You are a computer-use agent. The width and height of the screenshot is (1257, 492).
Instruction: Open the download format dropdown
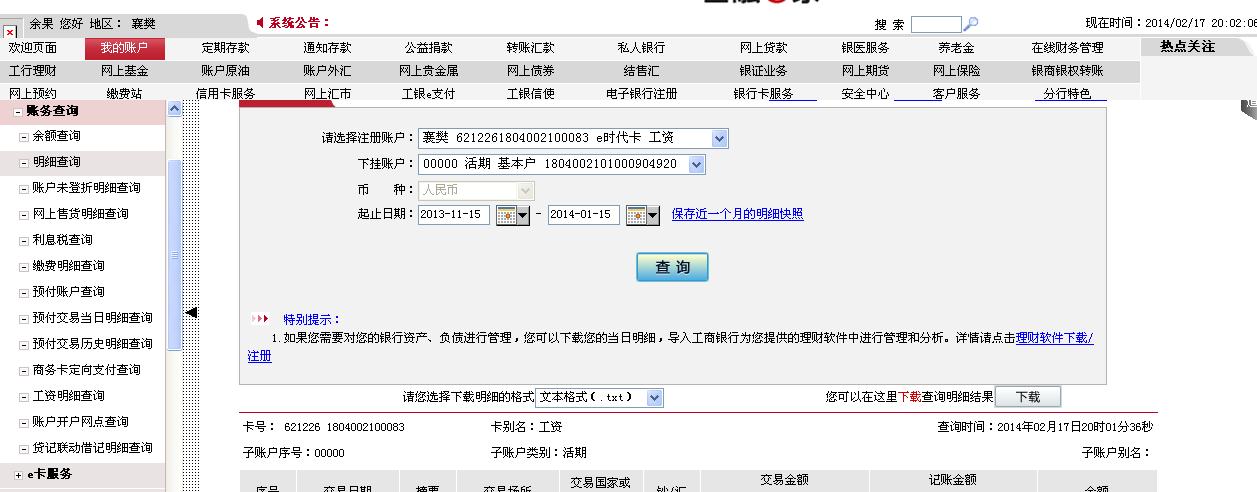click(x=655, y=398)
